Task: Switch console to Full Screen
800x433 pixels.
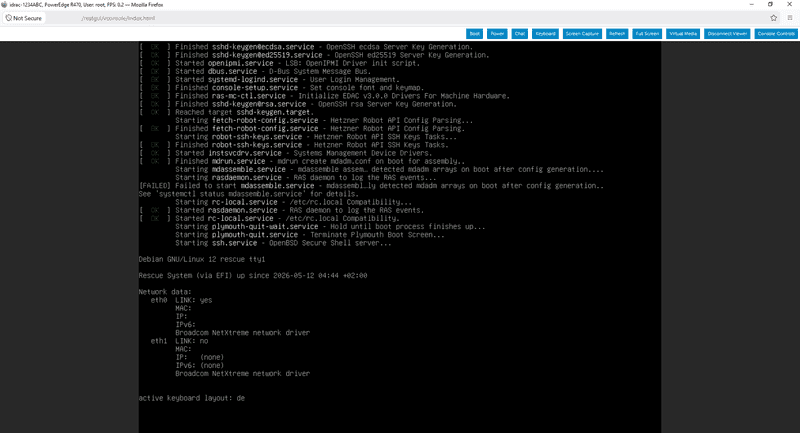Action: click(647, 34)
